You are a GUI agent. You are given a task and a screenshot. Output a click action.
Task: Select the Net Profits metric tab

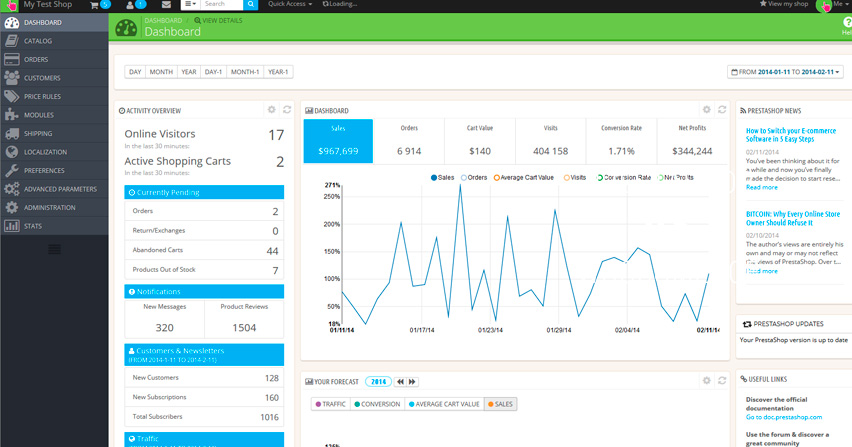coord(692,141)
